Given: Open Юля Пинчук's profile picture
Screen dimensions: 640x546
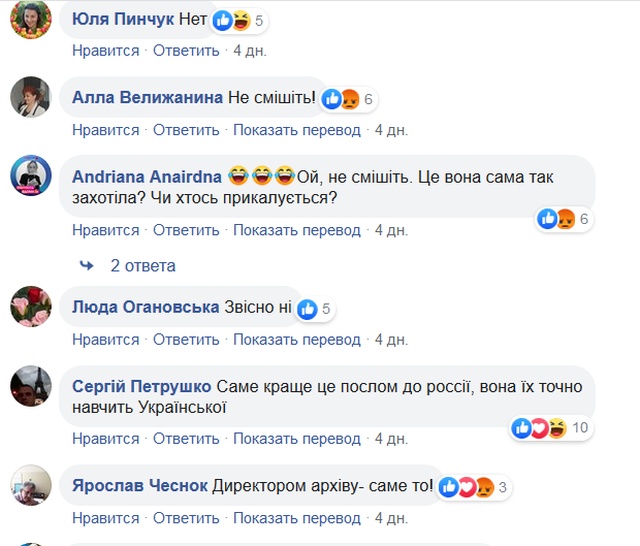Looking at the screenshot, I should tap(30, 19).
